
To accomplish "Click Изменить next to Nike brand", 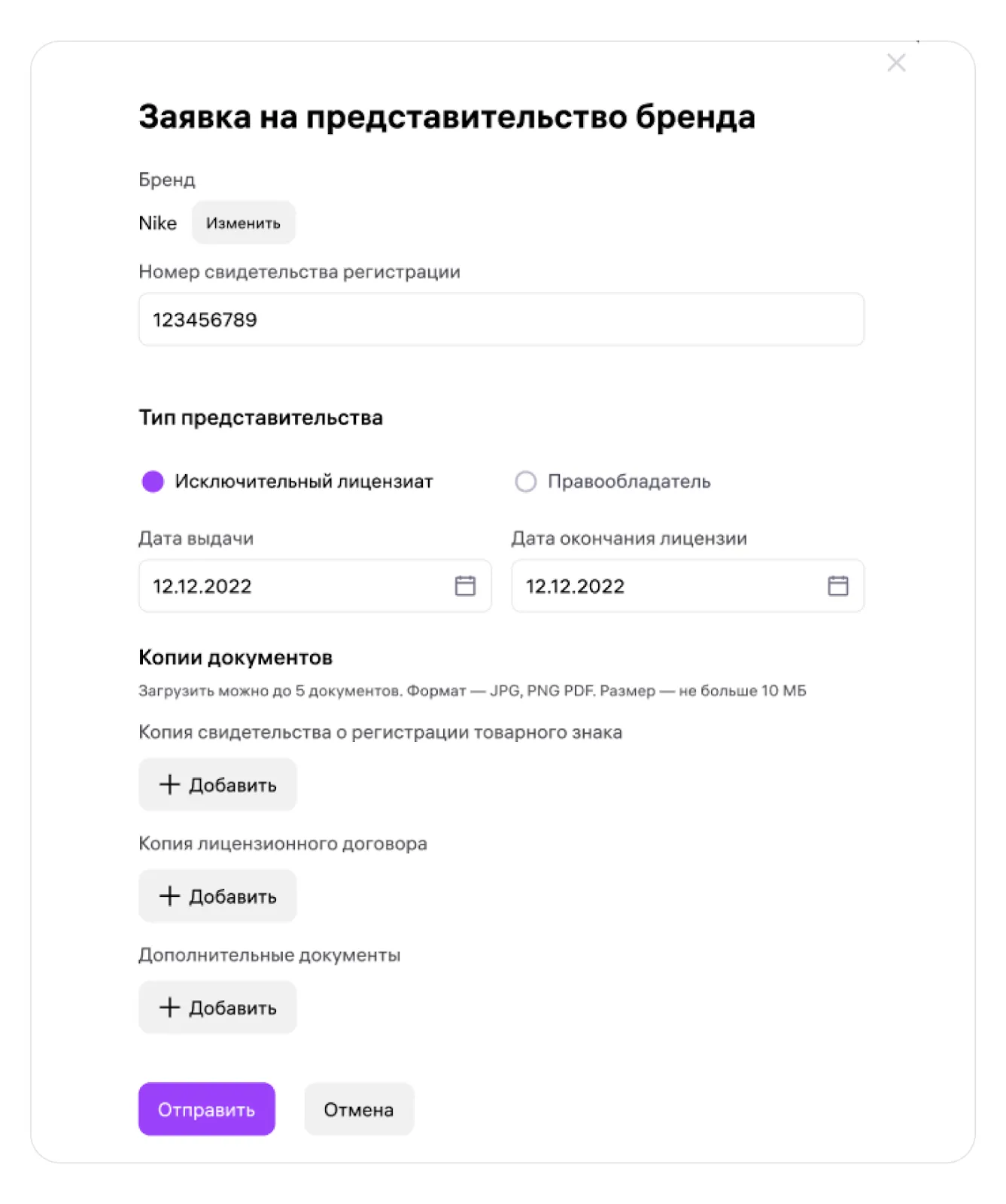I will tap(243, 223).
